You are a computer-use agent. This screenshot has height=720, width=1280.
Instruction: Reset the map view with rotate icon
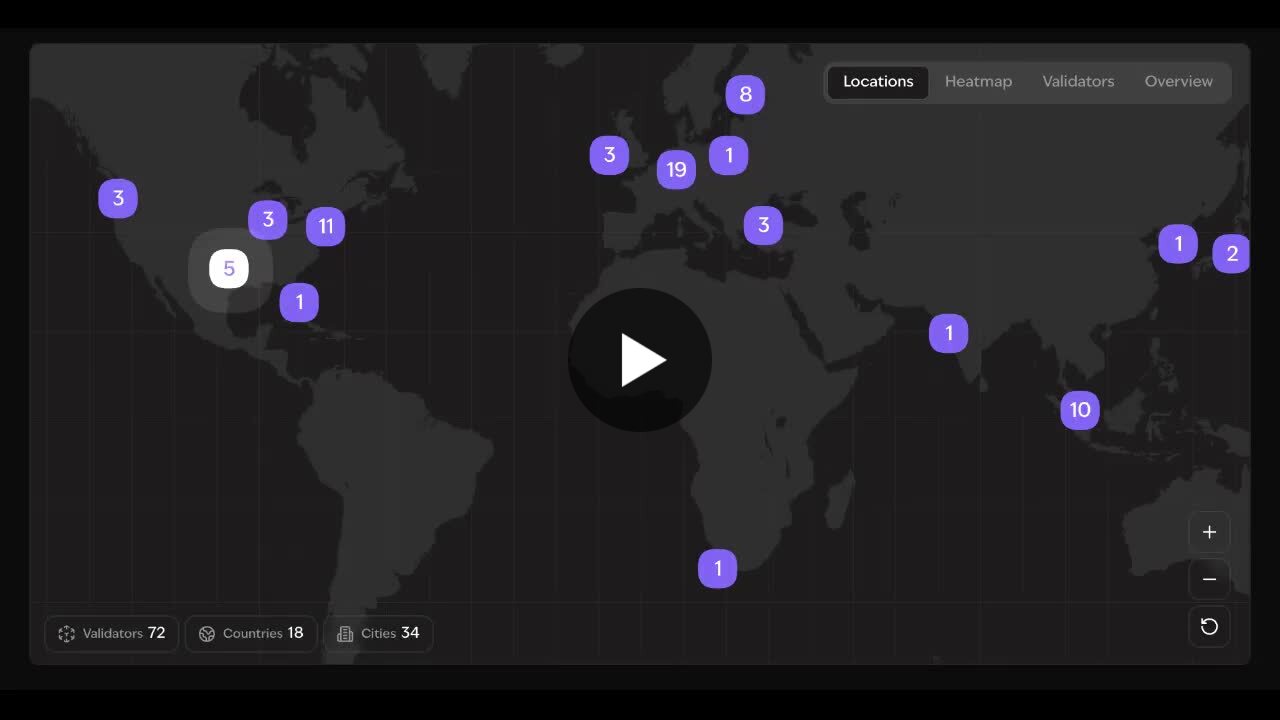click(1209, 627)
